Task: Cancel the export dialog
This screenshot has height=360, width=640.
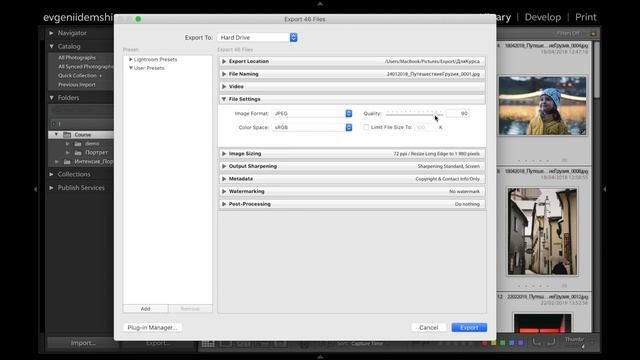Action: [x=429, y=327]
